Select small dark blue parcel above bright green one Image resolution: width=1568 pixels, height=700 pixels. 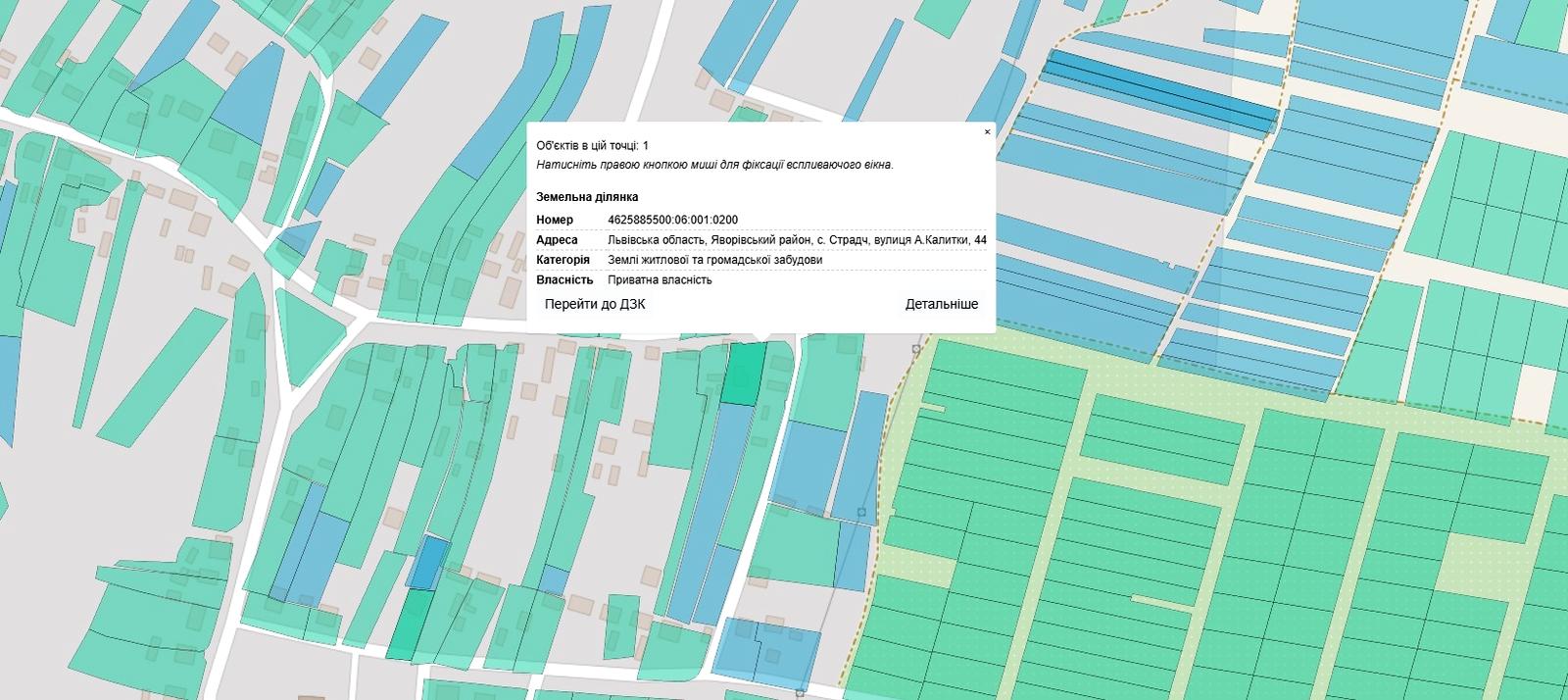tap(428, 562)
